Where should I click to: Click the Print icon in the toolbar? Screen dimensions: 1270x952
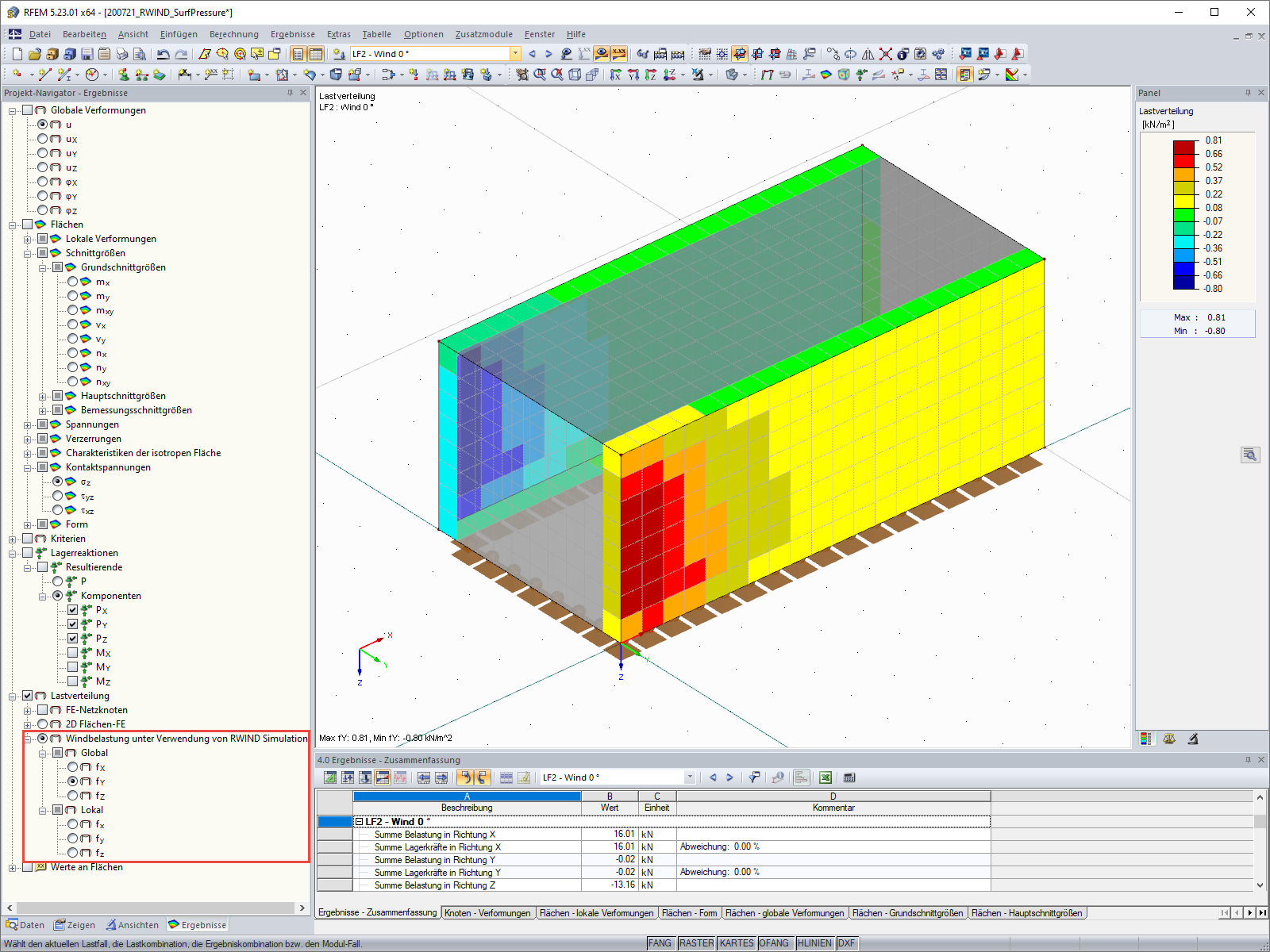pyautogui.click(x=121, y=54)
